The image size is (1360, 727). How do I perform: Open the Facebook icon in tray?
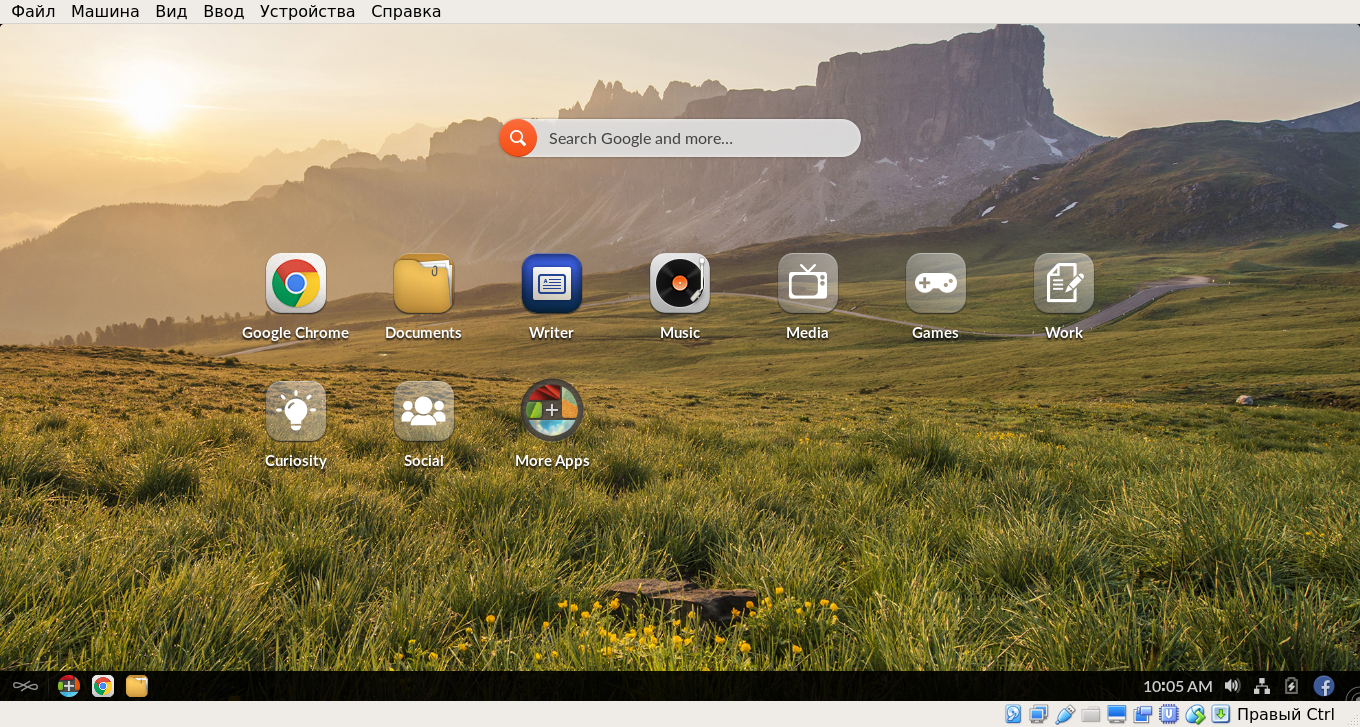1324,686
